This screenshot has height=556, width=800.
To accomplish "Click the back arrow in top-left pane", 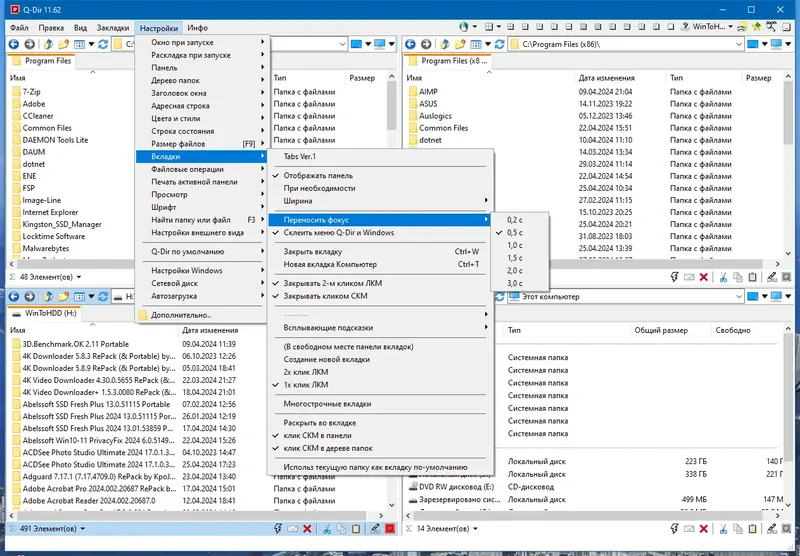I will pyautogui.click(x=14, y=44).
